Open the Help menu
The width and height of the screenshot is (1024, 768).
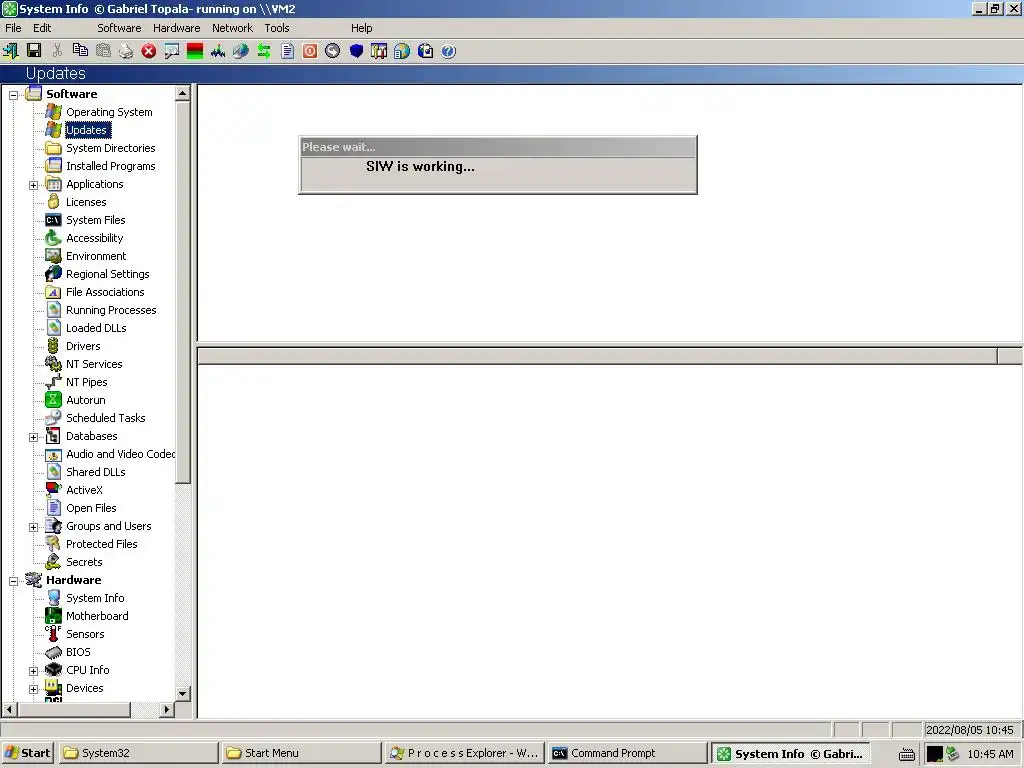pos(361,28)
